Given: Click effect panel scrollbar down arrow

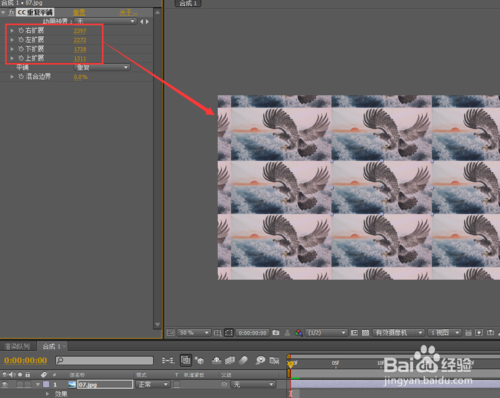Looking at the screenshot, I should pos(158,324).
